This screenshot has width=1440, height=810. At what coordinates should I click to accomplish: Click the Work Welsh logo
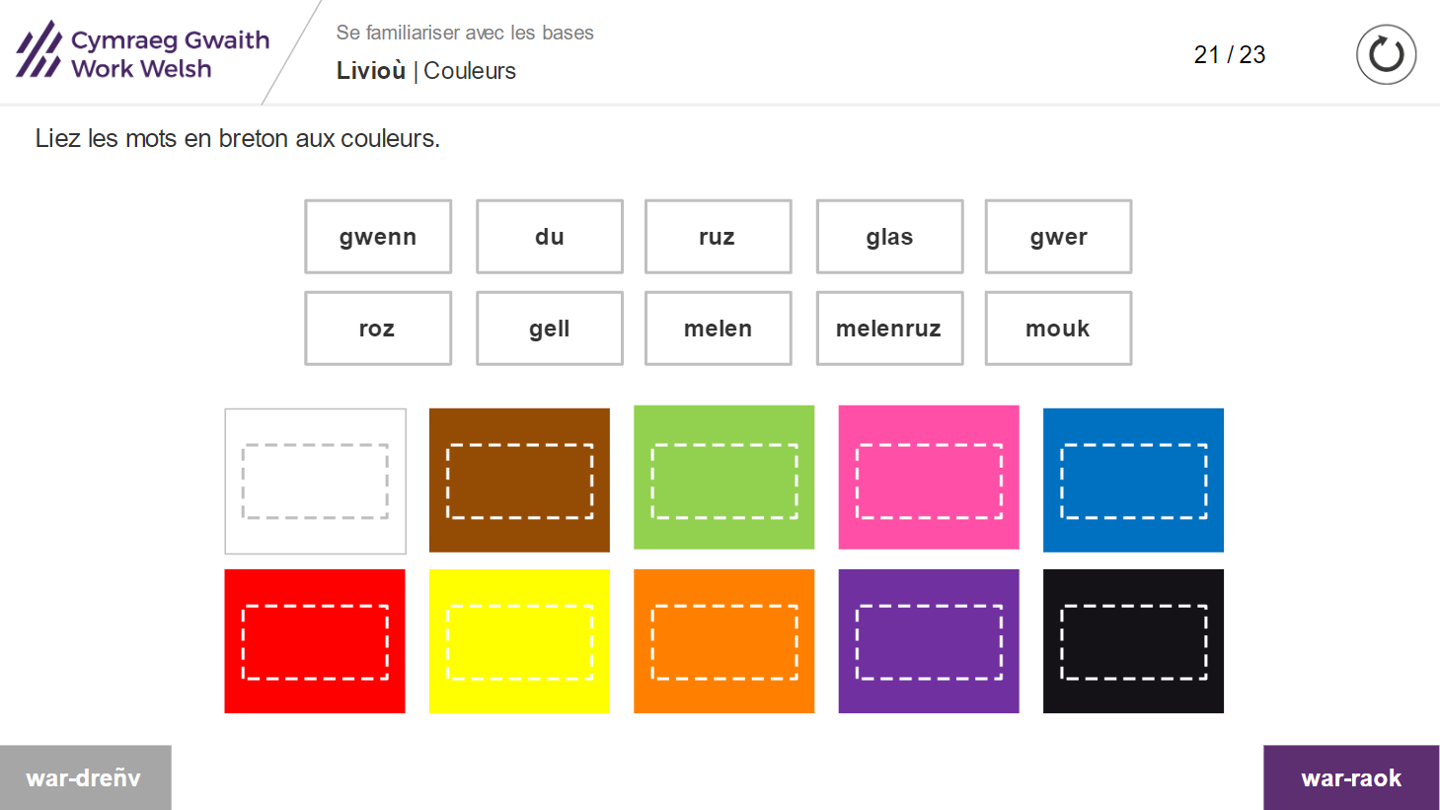[x=143, y=53]
